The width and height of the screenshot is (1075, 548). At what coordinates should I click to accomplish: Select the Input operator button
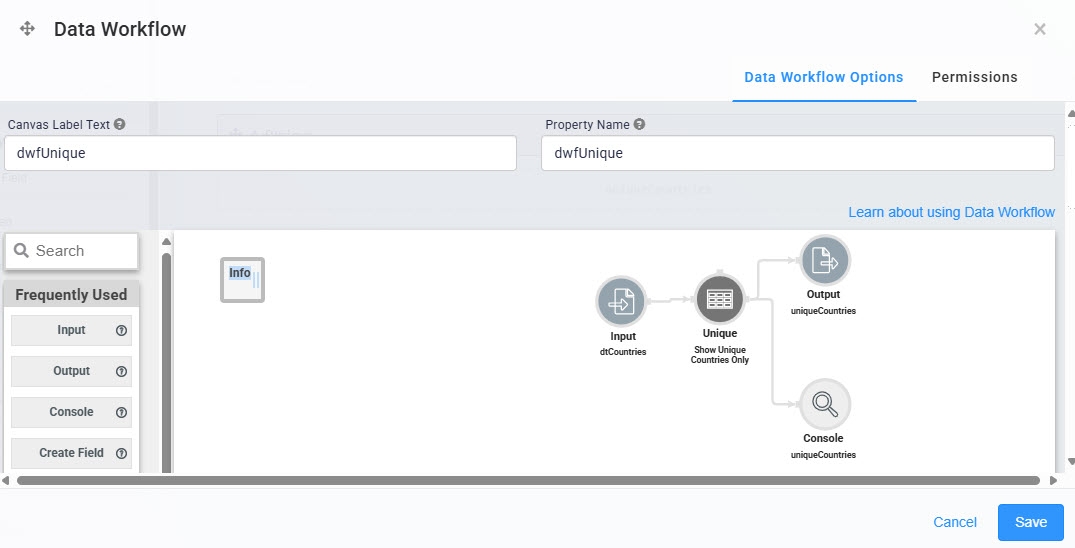[x=71, y=331]
